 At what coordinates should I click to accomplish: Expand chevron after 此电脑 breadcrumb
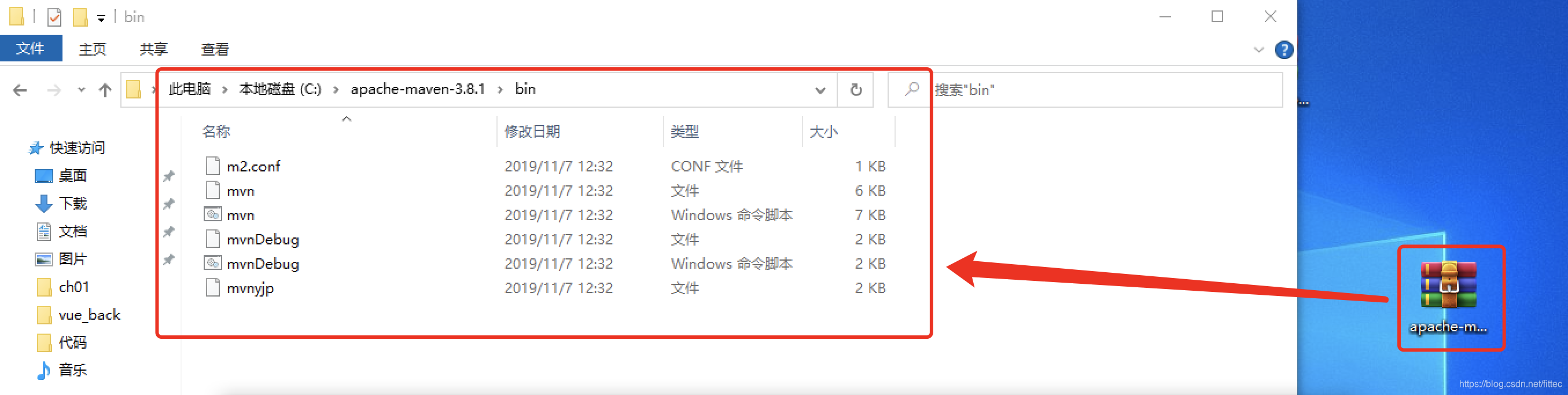225,90
